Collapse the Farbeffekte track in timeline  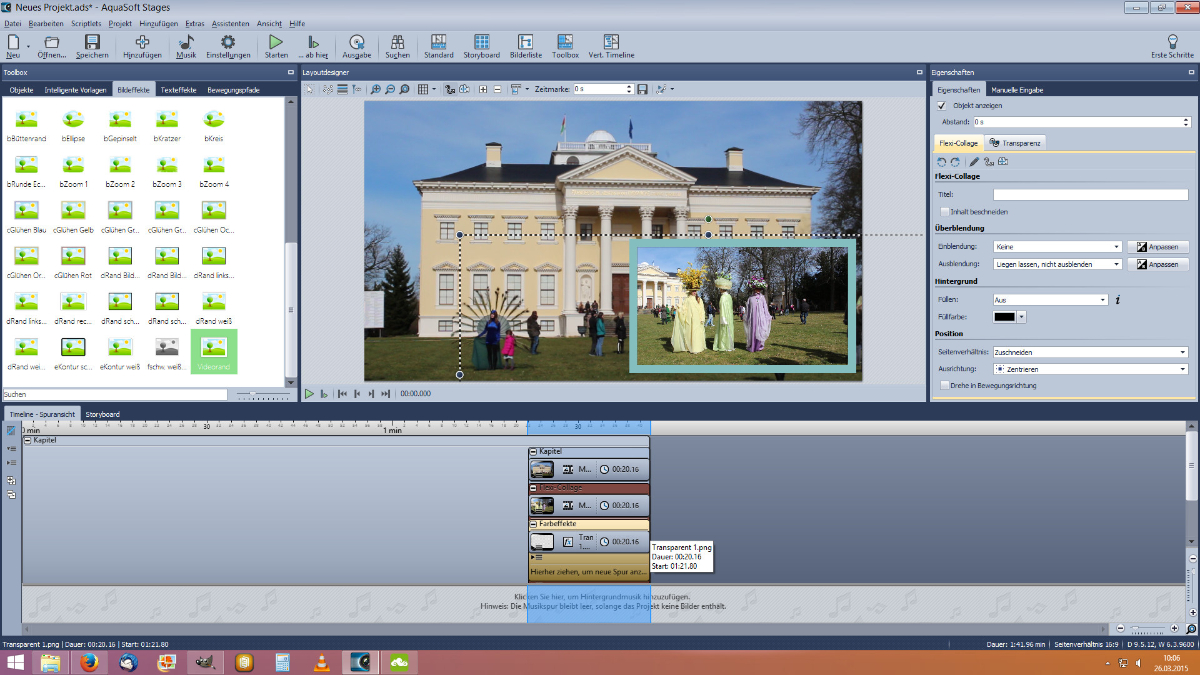click(534, 524)
